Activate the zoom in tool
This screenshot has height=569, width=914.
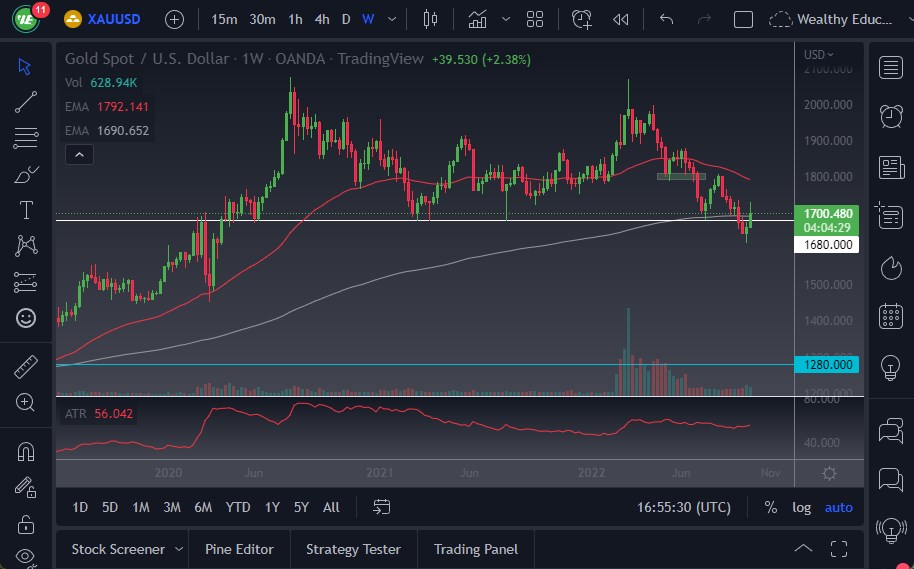[x=26, y=402]
